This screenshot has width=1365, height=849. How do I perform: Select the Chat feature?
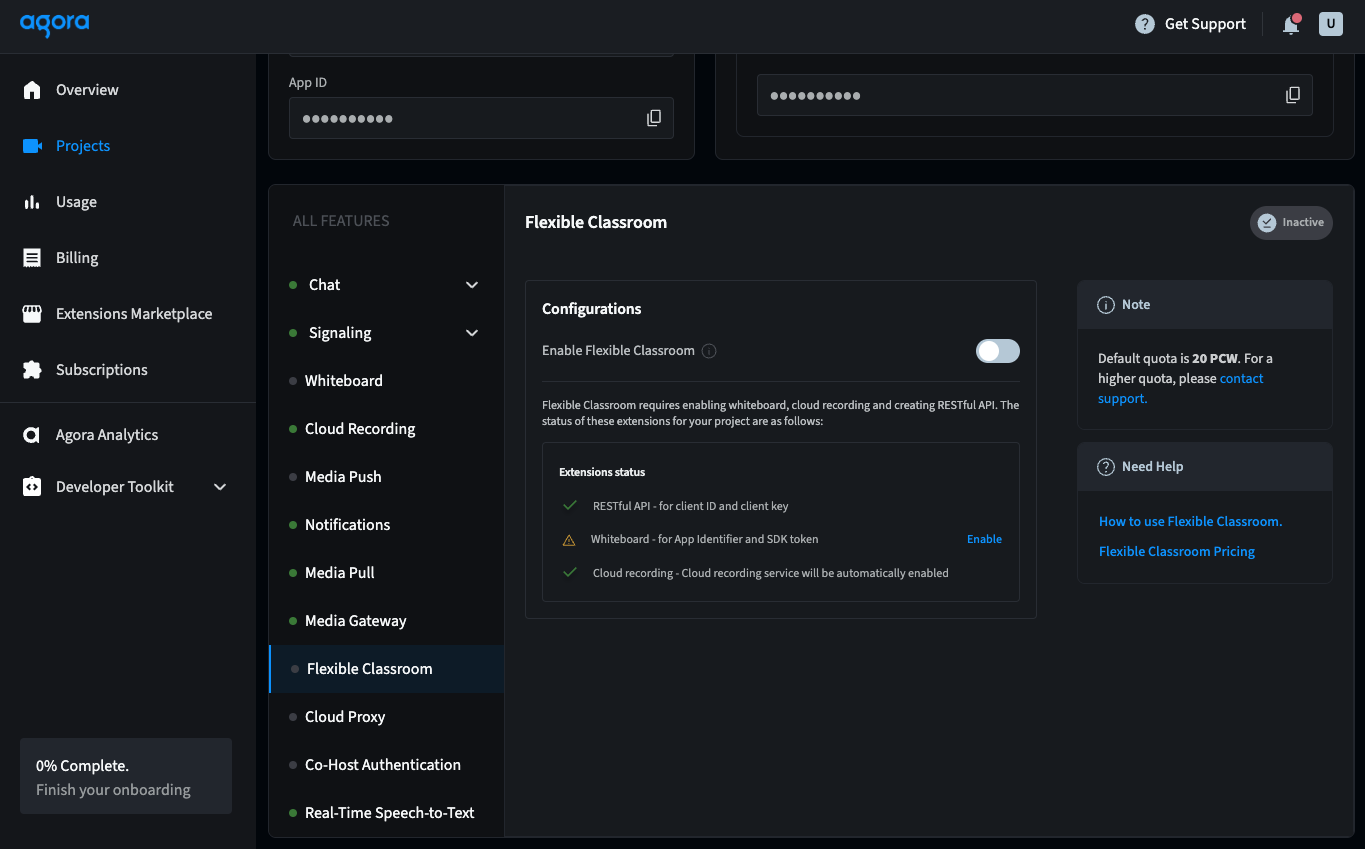tap(386, 285)
